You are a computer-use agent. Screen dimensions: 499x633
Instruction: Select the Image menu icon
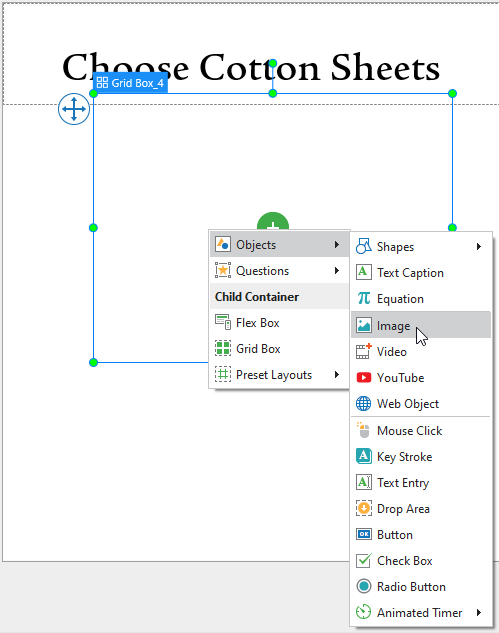pos(363,325)
